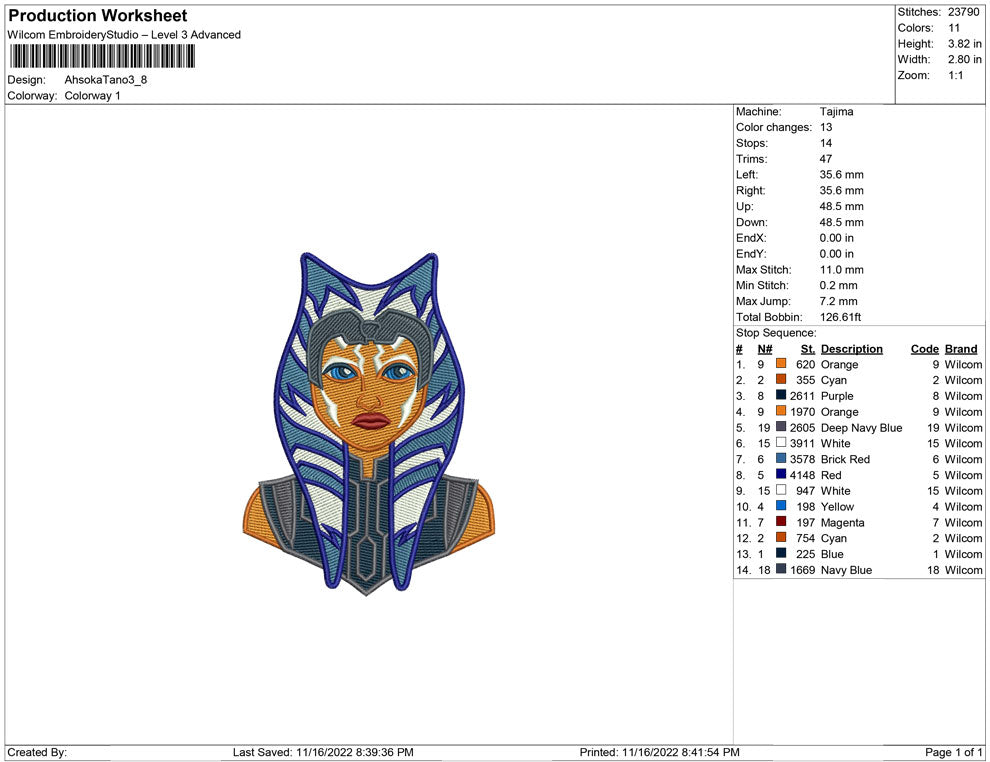
Task: Click the swatch beside 355 Cyan
Action: point(781,379)
